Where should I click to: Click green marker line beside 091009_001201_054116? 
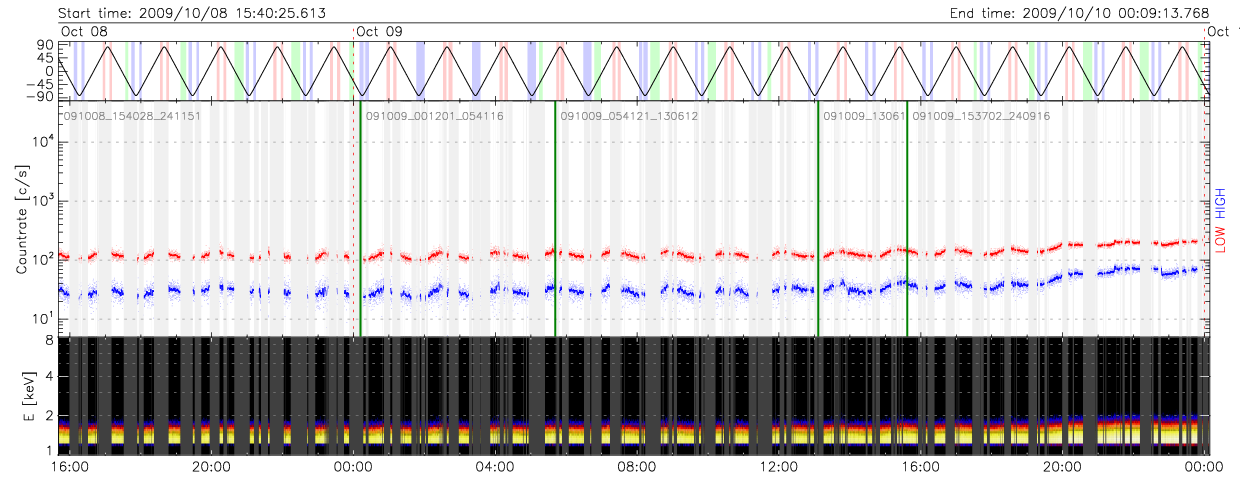[x=360, y=220]
